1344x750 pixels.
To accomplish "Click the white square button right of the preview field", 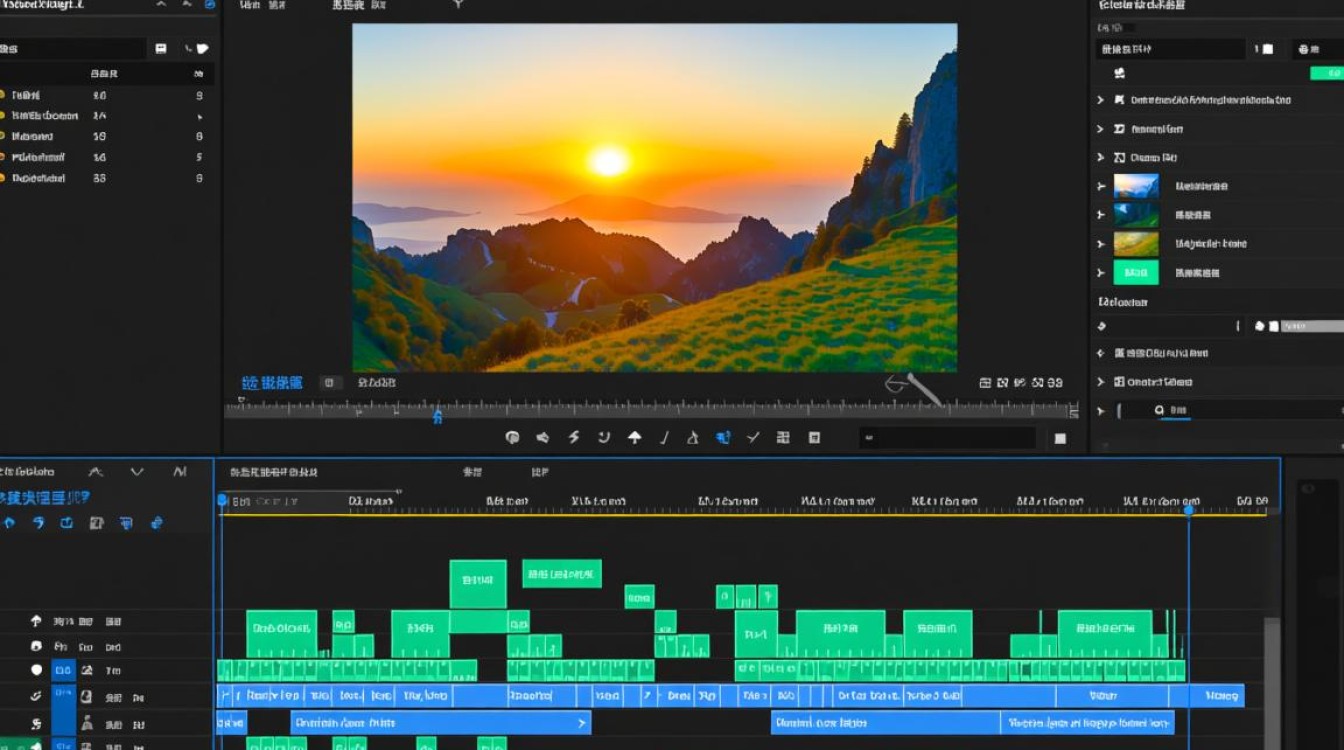I will 1060,438.
